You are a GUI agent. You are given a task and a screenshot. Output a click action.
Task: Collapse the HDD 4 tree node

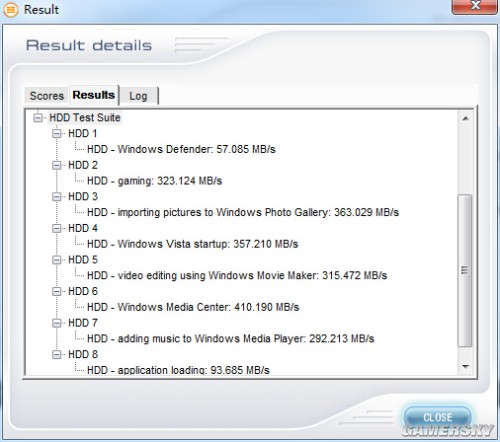57,228
